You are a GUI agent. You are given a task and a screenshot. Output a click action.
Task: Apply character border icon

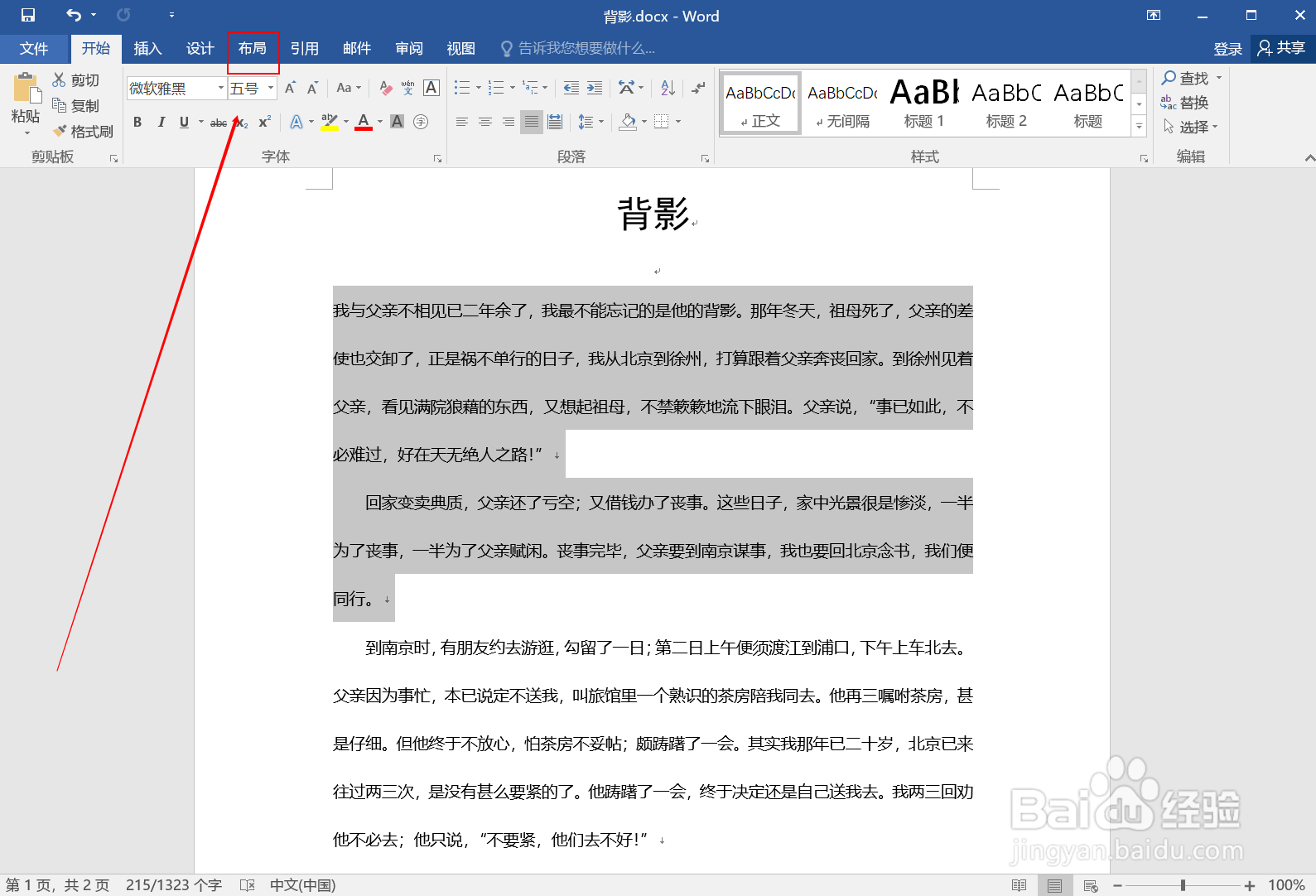[x=431, y=88]
